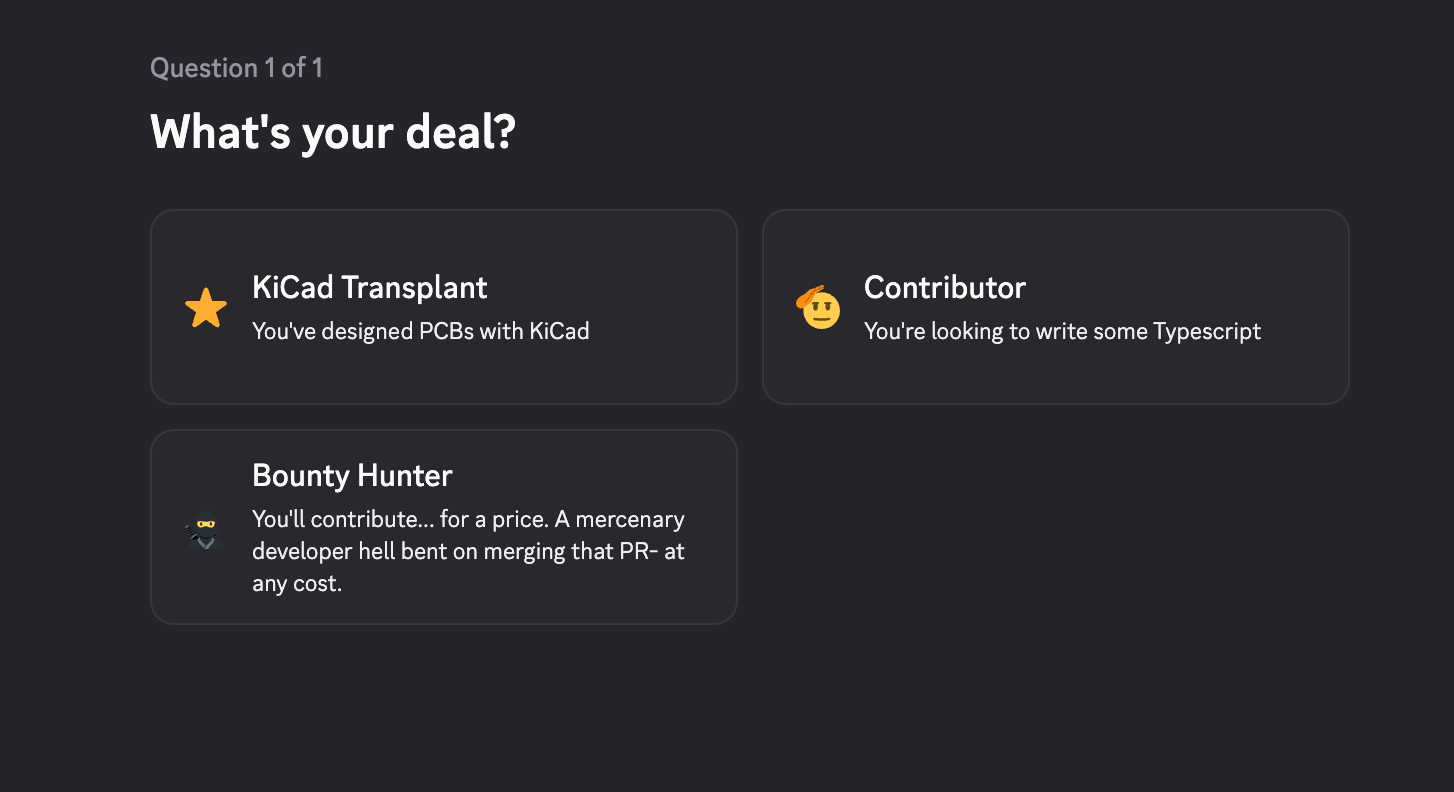Click the saluting face emoji
1454x792 pixels.
[818, 308]
